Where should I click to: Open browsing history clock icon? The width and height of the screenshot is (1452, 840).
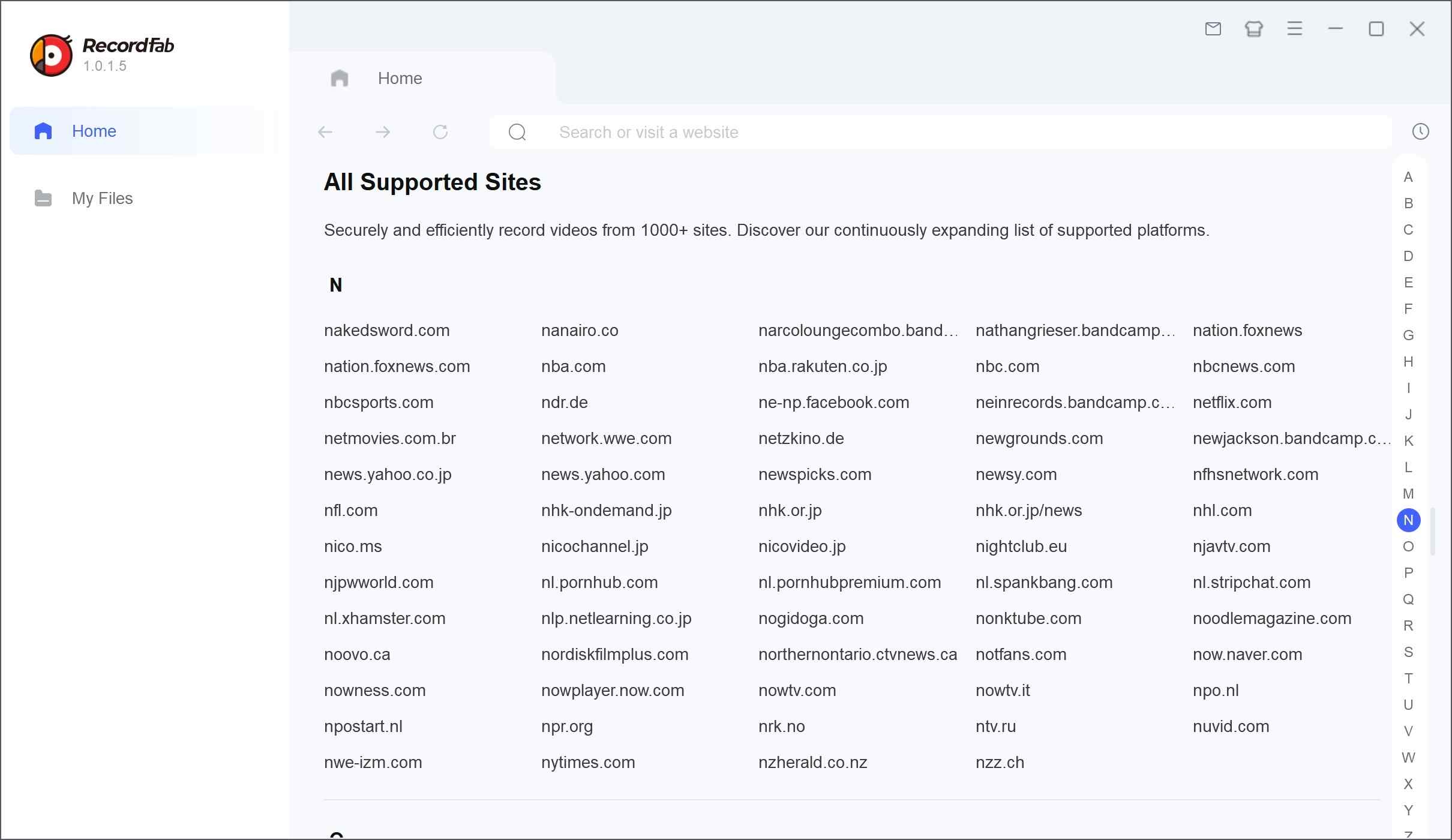point(1420,131)
